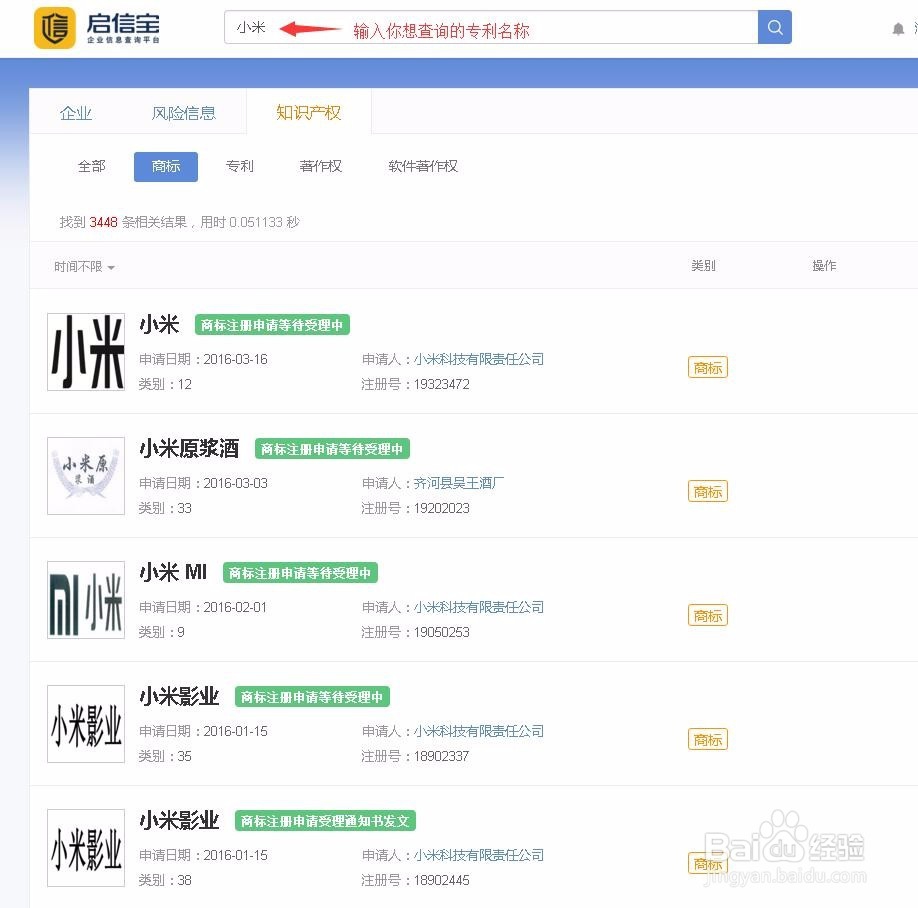Select the 商标 filter button
The width and height of the screenshot is (918, 908).
pyautogui.click(x=166, y=166)
